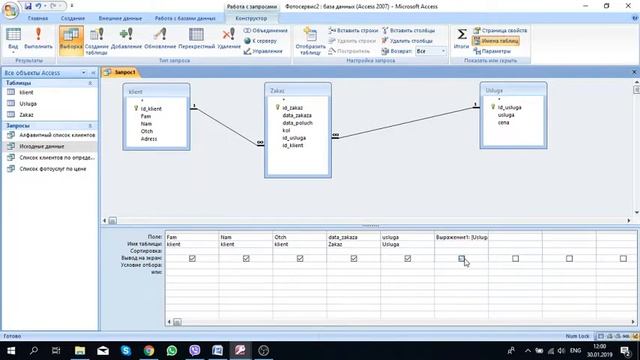Image resolution: width=640 pixels, height=360 pixels.
Task: Uncheck display box for Nam column
Action: 246,258
